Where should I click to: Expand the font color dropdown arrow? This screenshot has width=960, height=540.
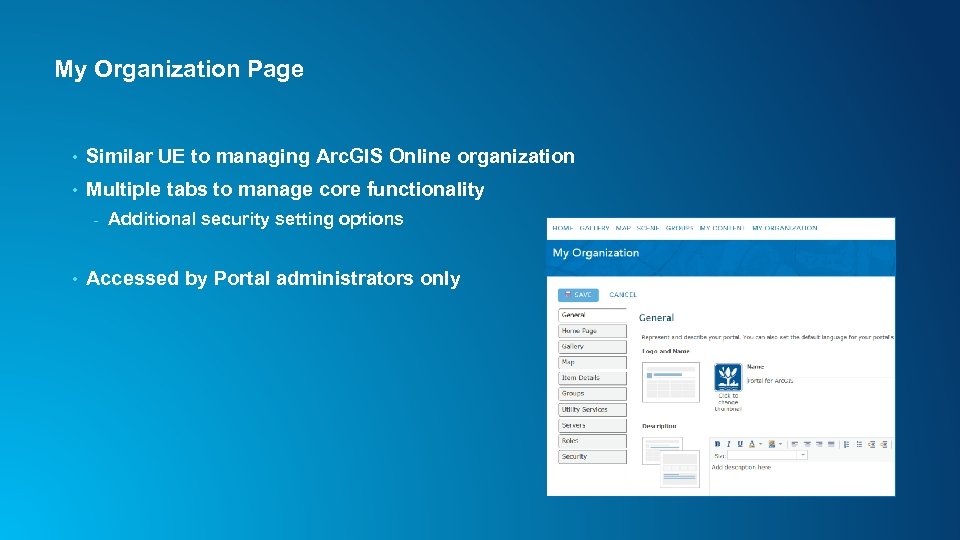tap(760, 444)
